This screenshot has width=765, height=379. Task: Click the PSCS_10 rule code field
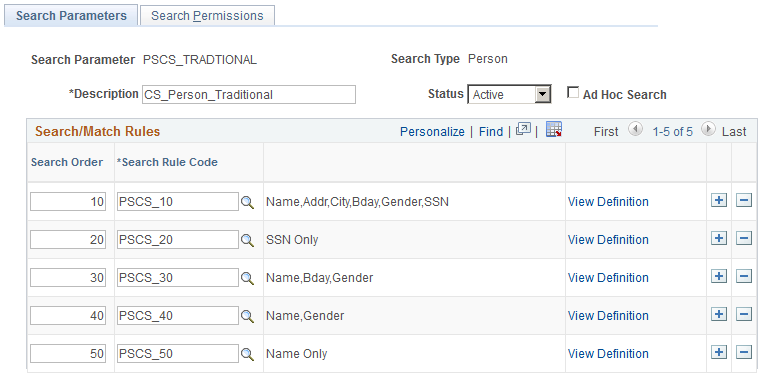click(x=178, y=201)
